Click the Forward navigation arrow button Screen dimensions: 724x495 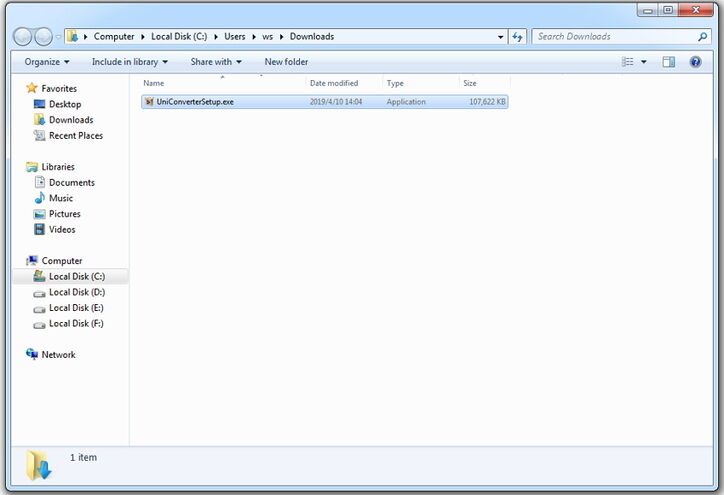tap(43, 37)
